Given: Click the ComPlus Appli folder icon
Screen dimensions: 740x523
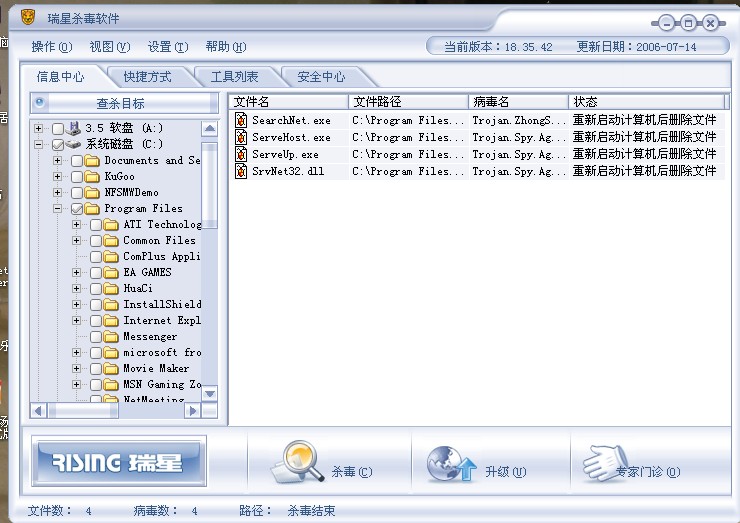Looking at the screenshot, I should pyautogui.click(x=111, y=257).
